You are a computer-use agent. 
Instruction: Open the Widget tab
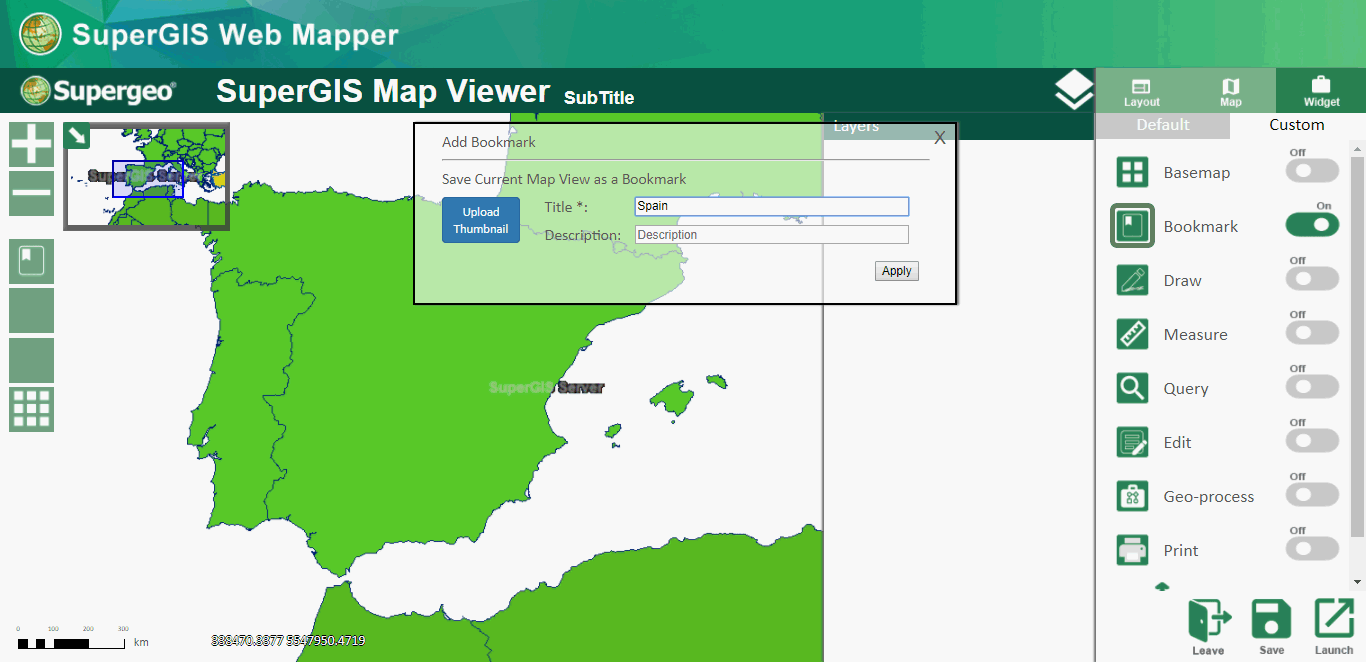coord(1321,91)
